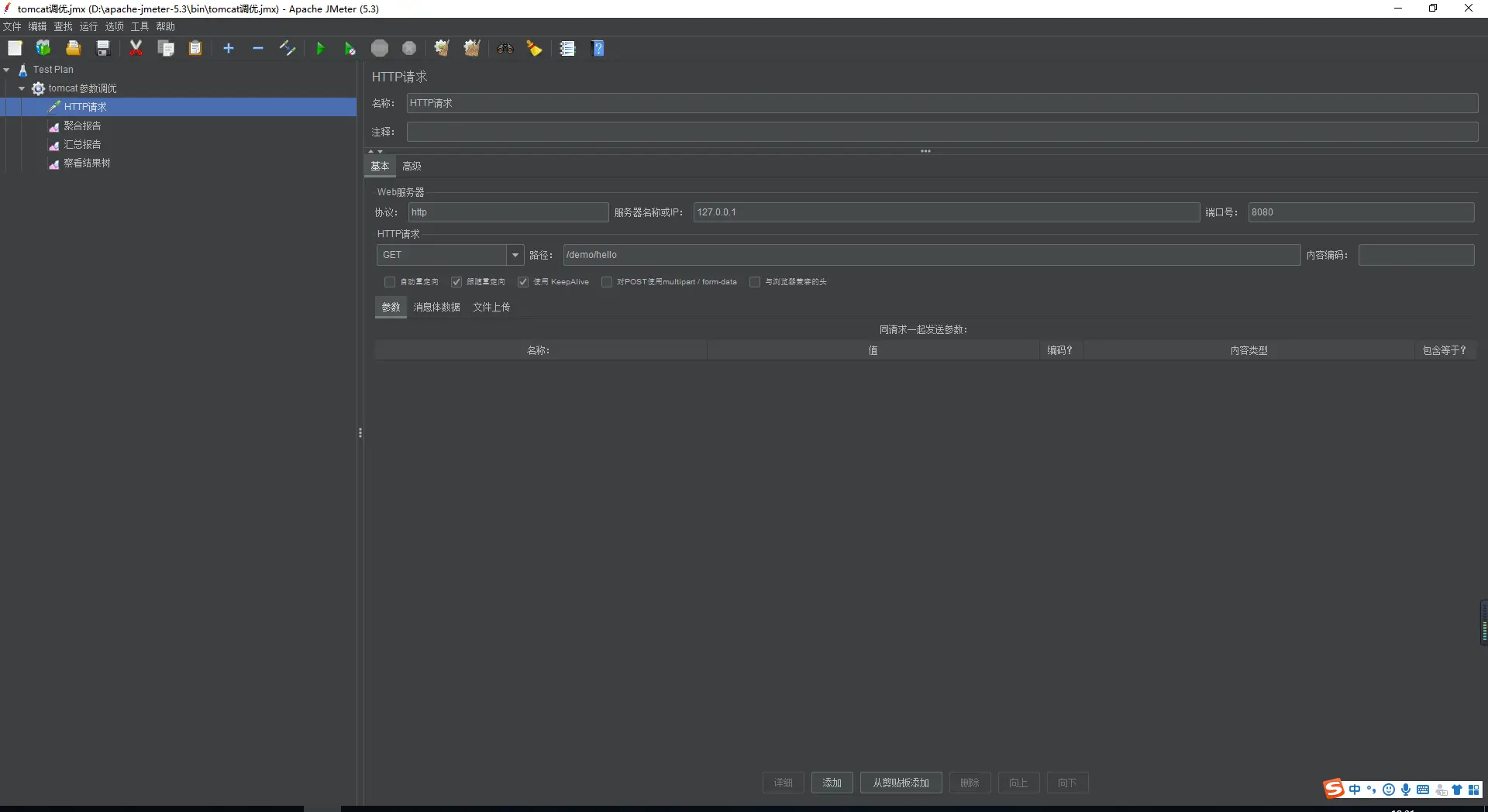The height and width of the screenshot is (812, 1488).
Task: Click the 内容编码 input field
Action: coord(1417,255)
